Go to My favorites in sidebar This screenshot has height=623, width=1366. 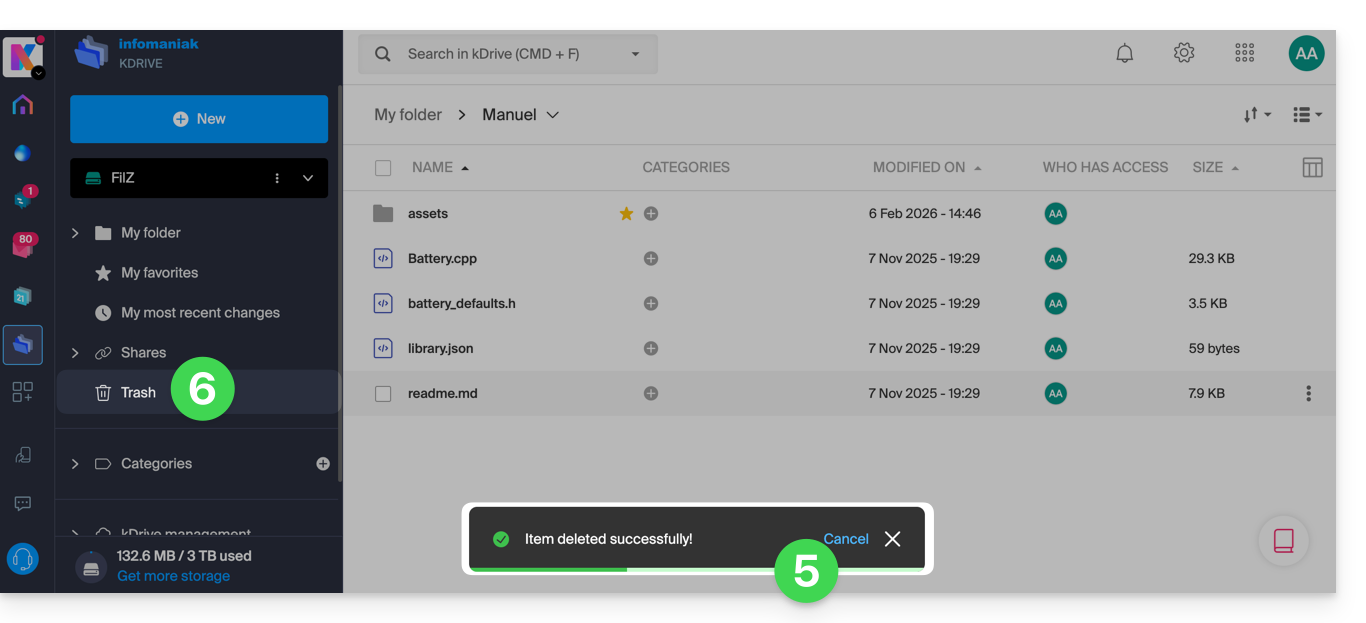[159, 273]
